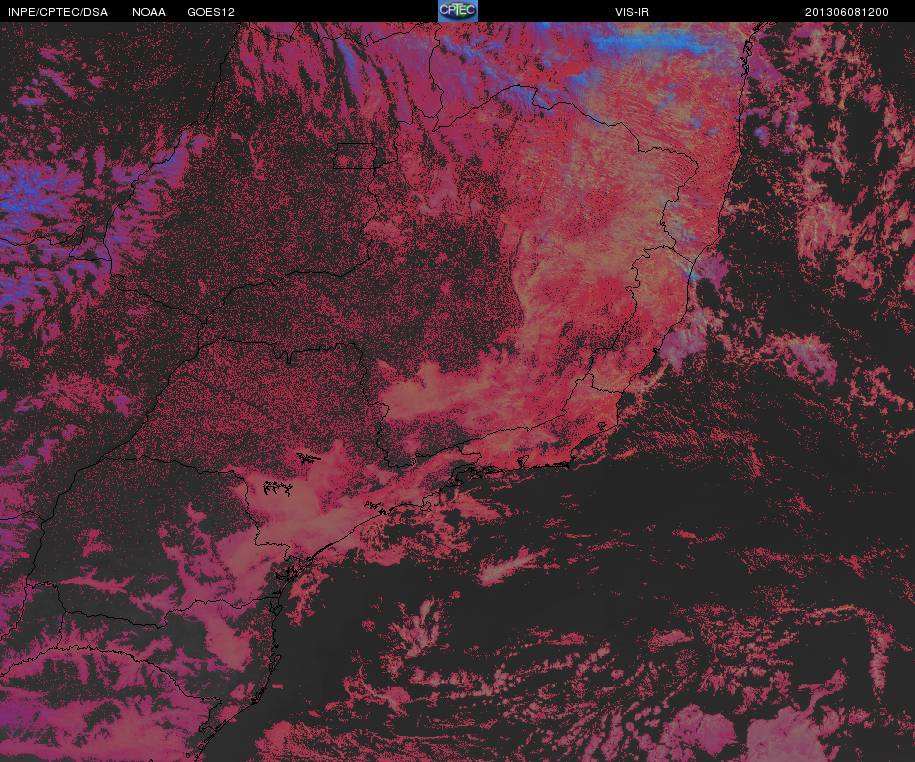
Task: Click the GOES12 satellite label
Action: 211,12
